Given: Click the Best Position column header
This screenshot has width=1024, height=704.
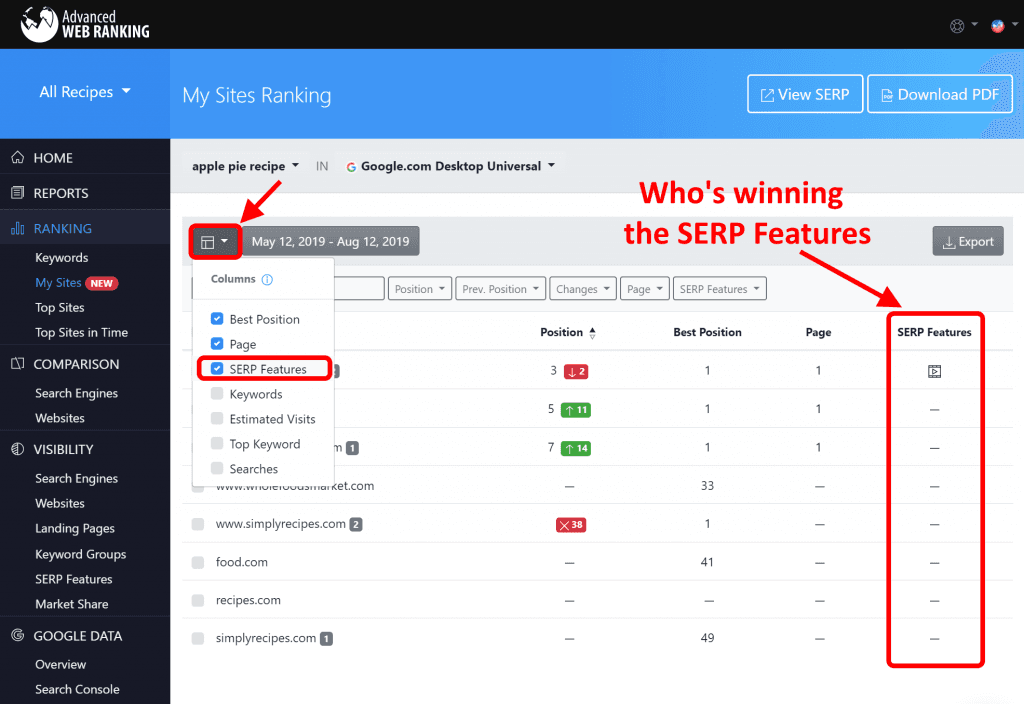Looking at the screenshot, I should pyautogui.click(x=707, y=332).
